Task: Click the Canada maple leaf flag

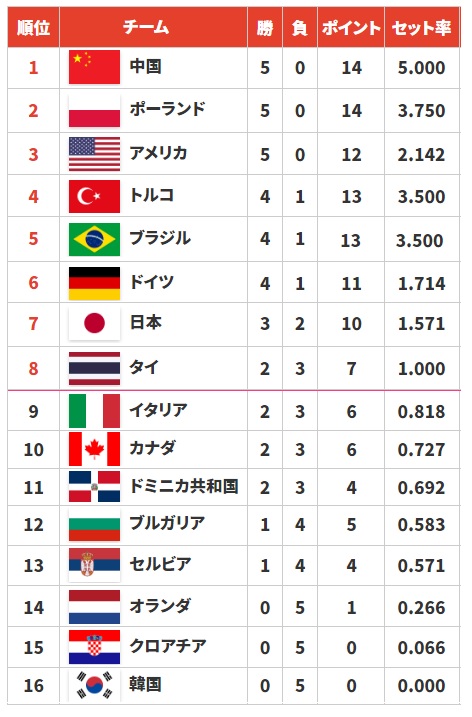Action: tap(94, 449)
